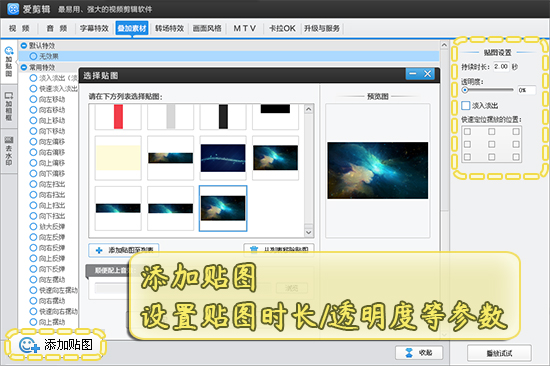Click the 播放试试 button

tap(499, 353)
